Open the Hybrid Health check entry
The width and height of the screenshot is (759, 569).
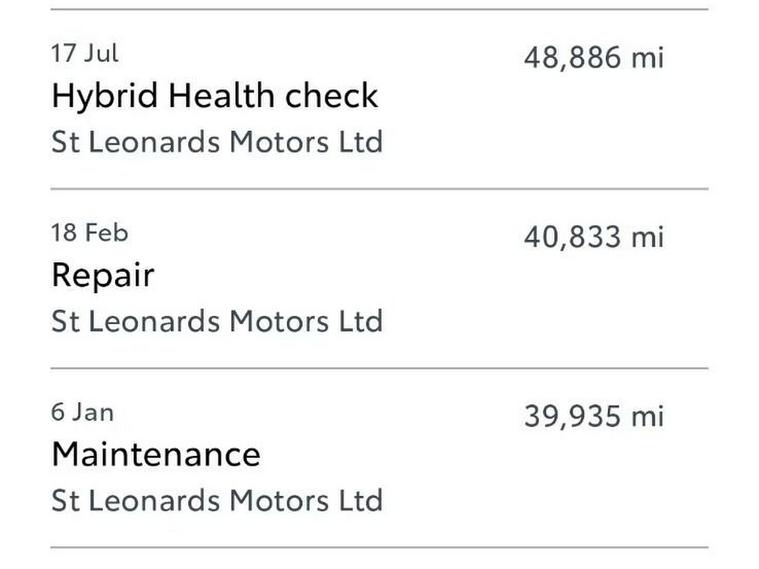[380, 99]
